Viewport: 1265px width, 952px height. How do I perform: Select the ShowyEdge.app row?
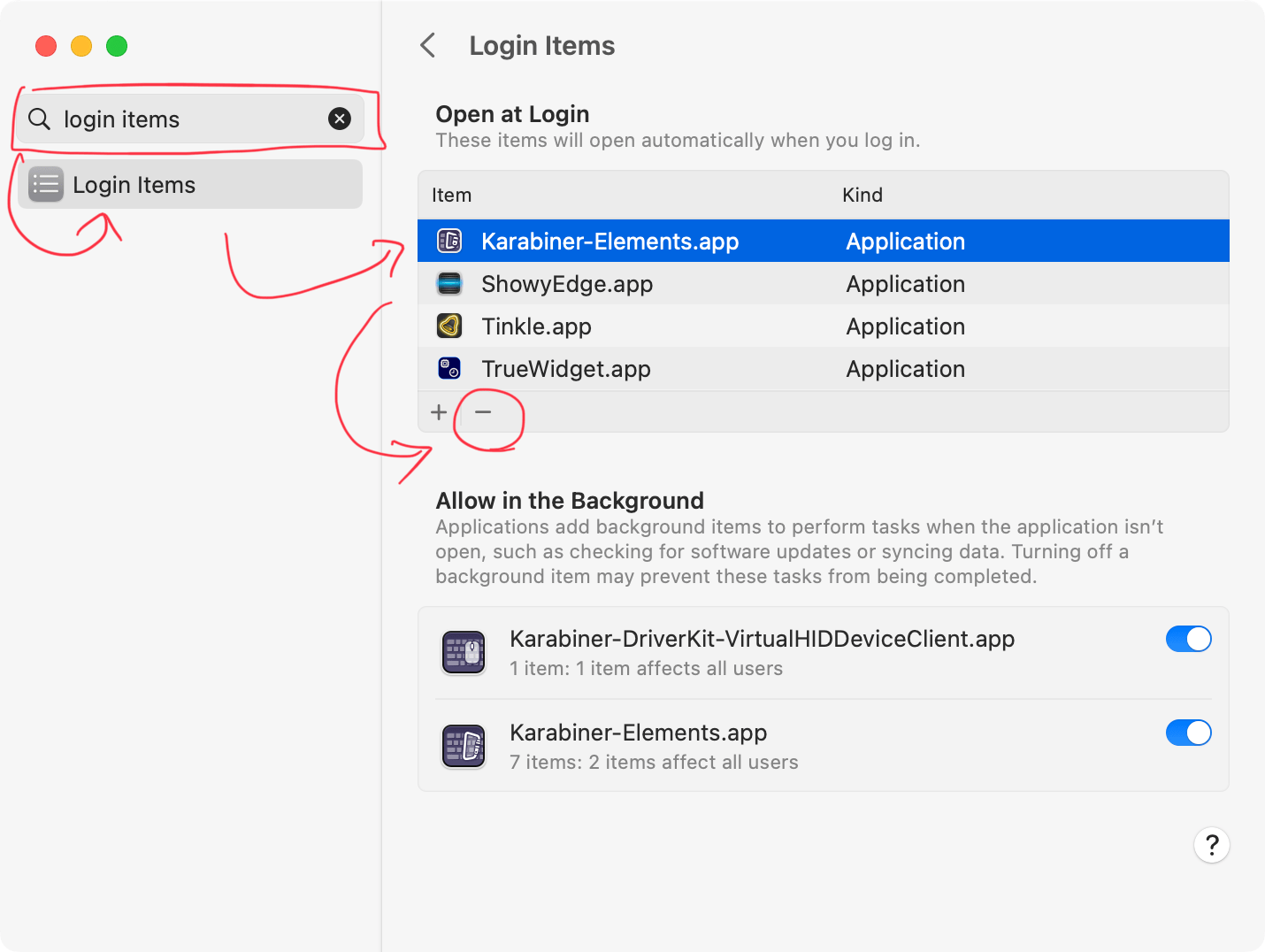[x=824, y=283]
